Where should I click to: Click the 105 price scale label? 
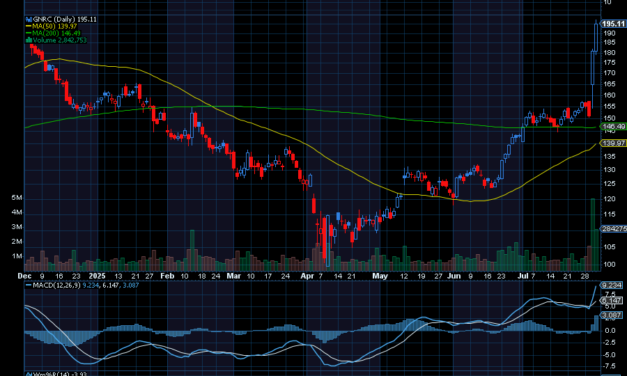point(609,247)
